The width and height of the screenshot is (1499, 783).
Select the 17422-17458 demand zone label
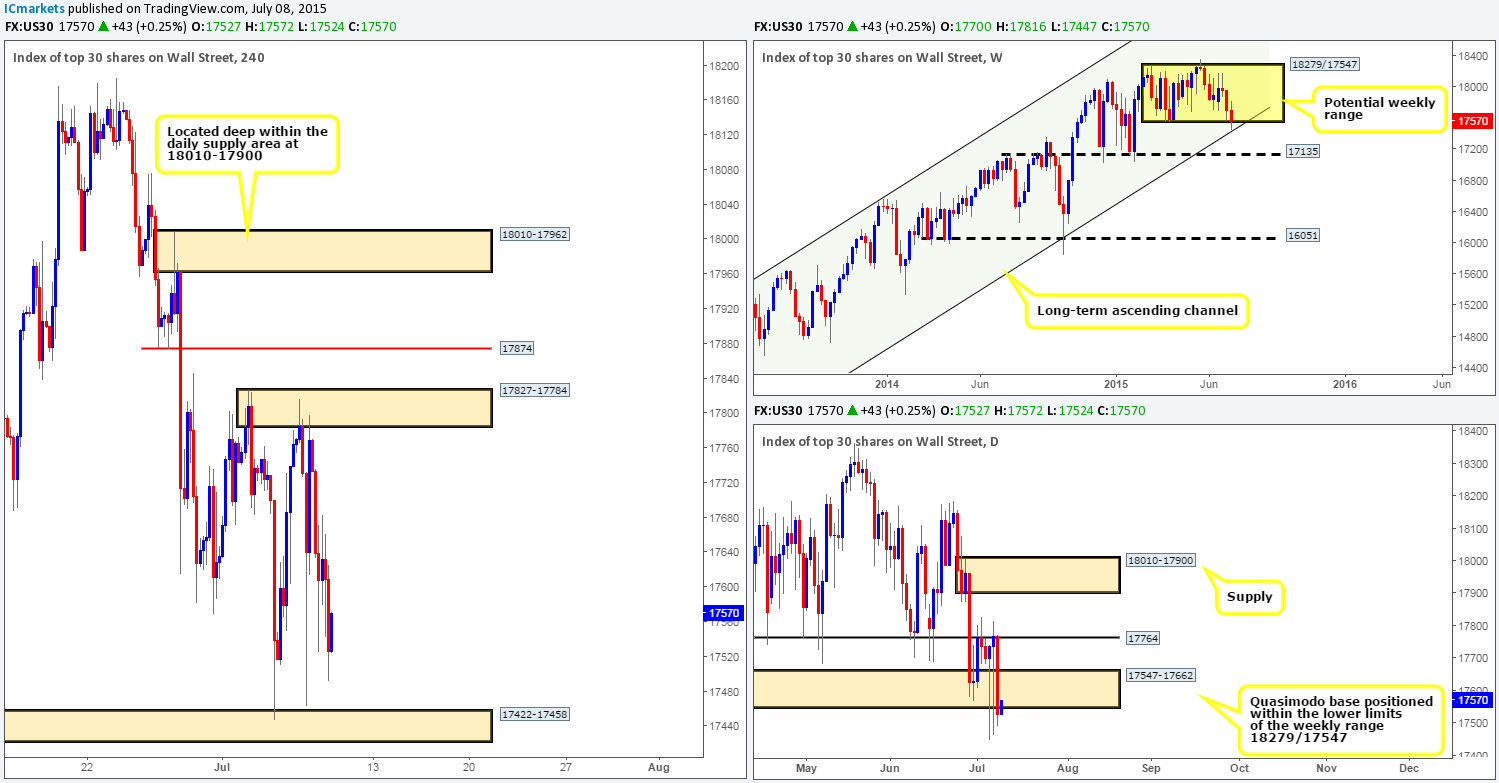(533, 714)
